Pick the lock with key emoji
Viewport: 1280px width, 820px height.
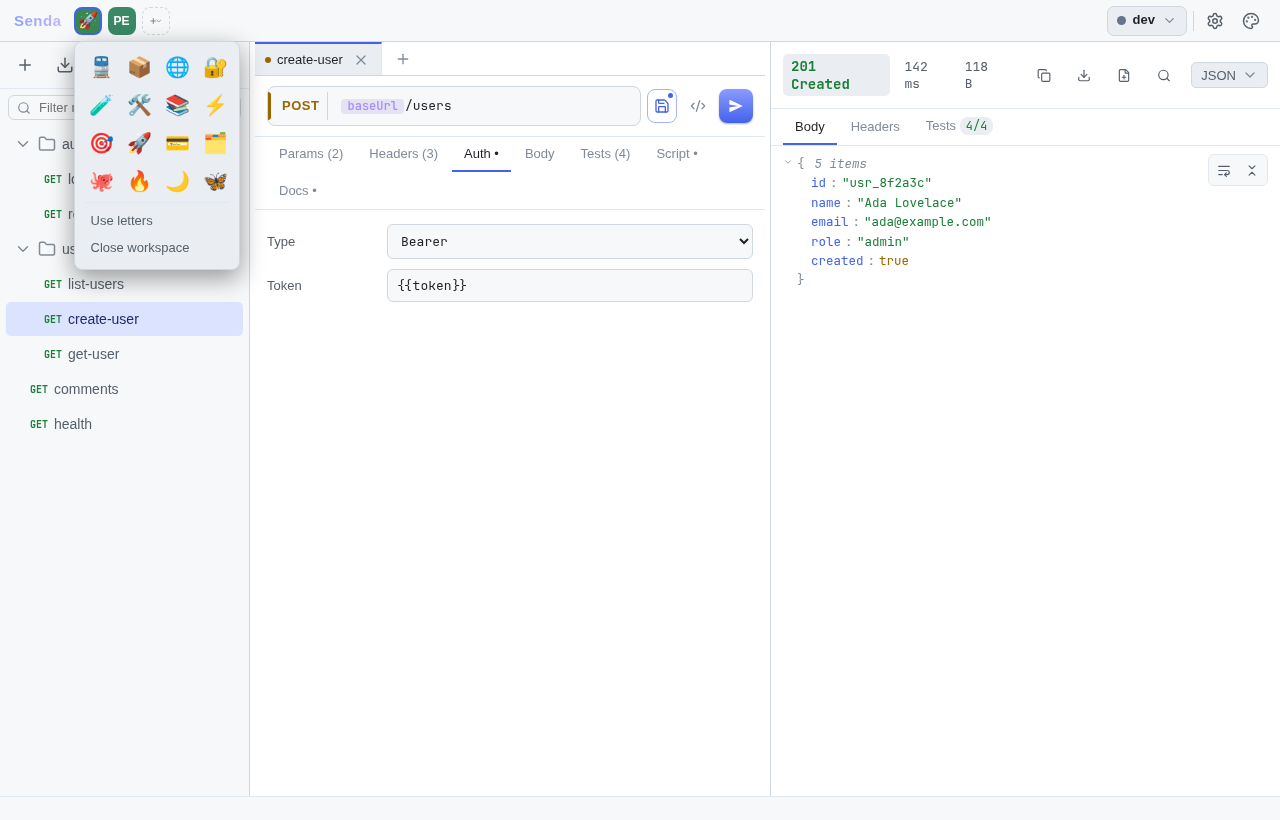pyautogui.click(x=215, y=67)
